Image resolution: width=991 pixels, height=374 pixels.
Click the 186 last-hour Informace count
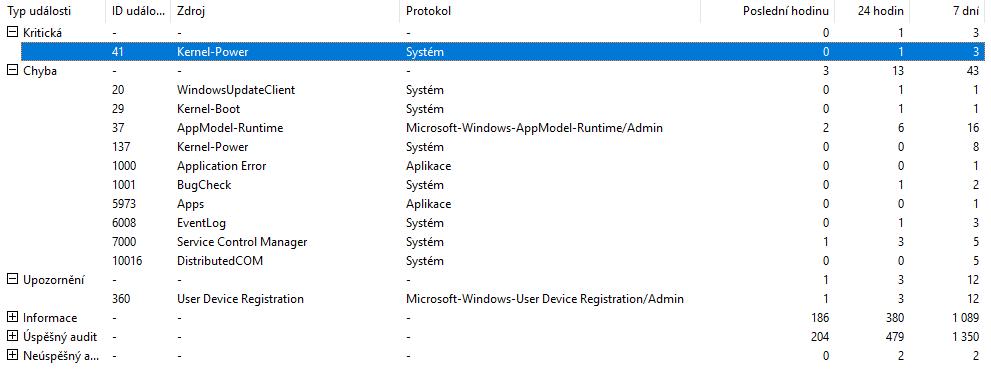[820, 317]
